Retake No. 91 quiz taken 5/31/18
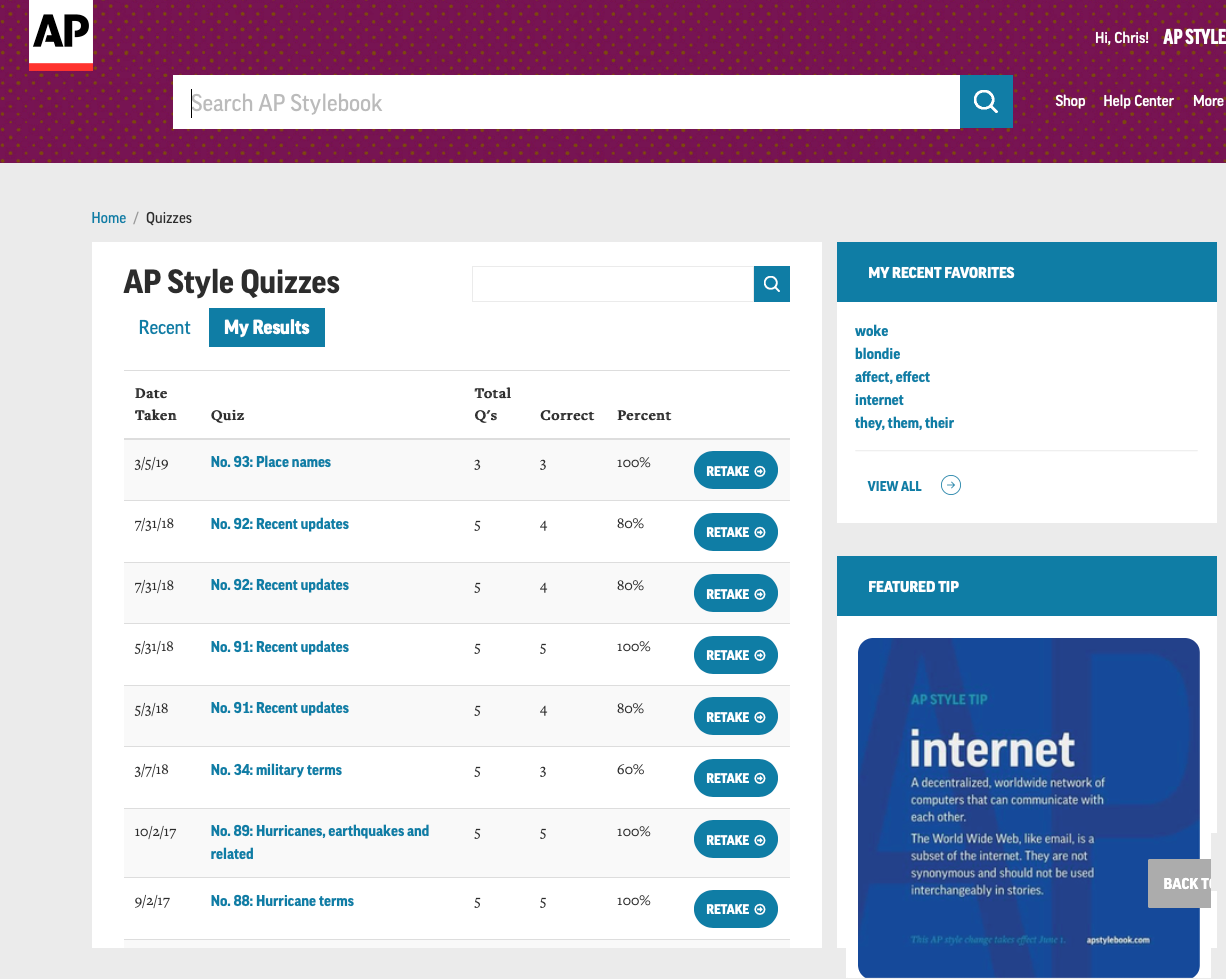The width and height of the screenshot is (1226, 979). [736, 655]
